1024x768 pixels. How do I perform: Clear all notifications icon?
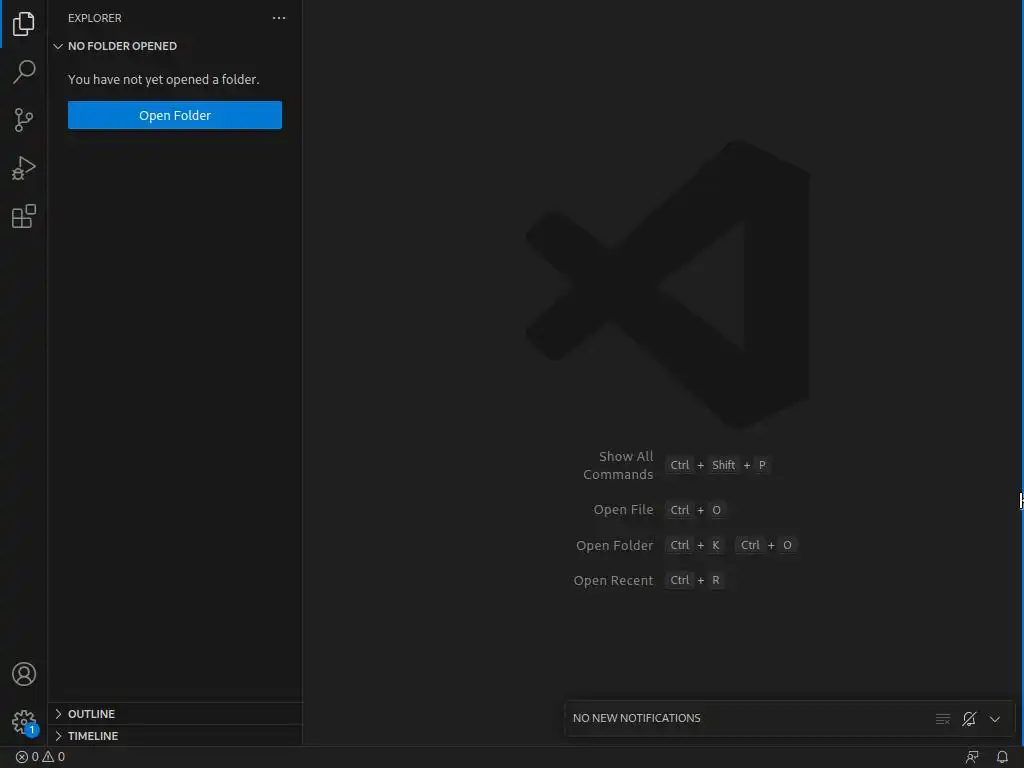pyautogui.click(x=943, y=719)
